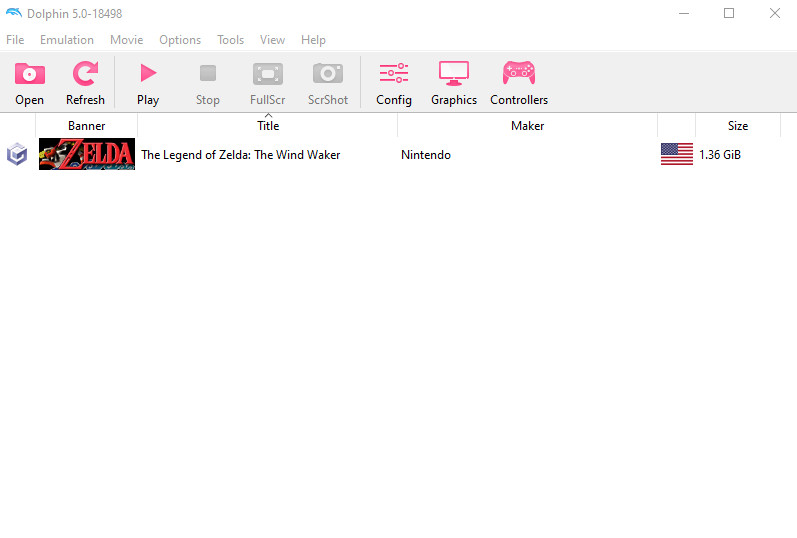Sort games by the Size column header
This screenshot has width=797, height=538.
pos(737,126)
